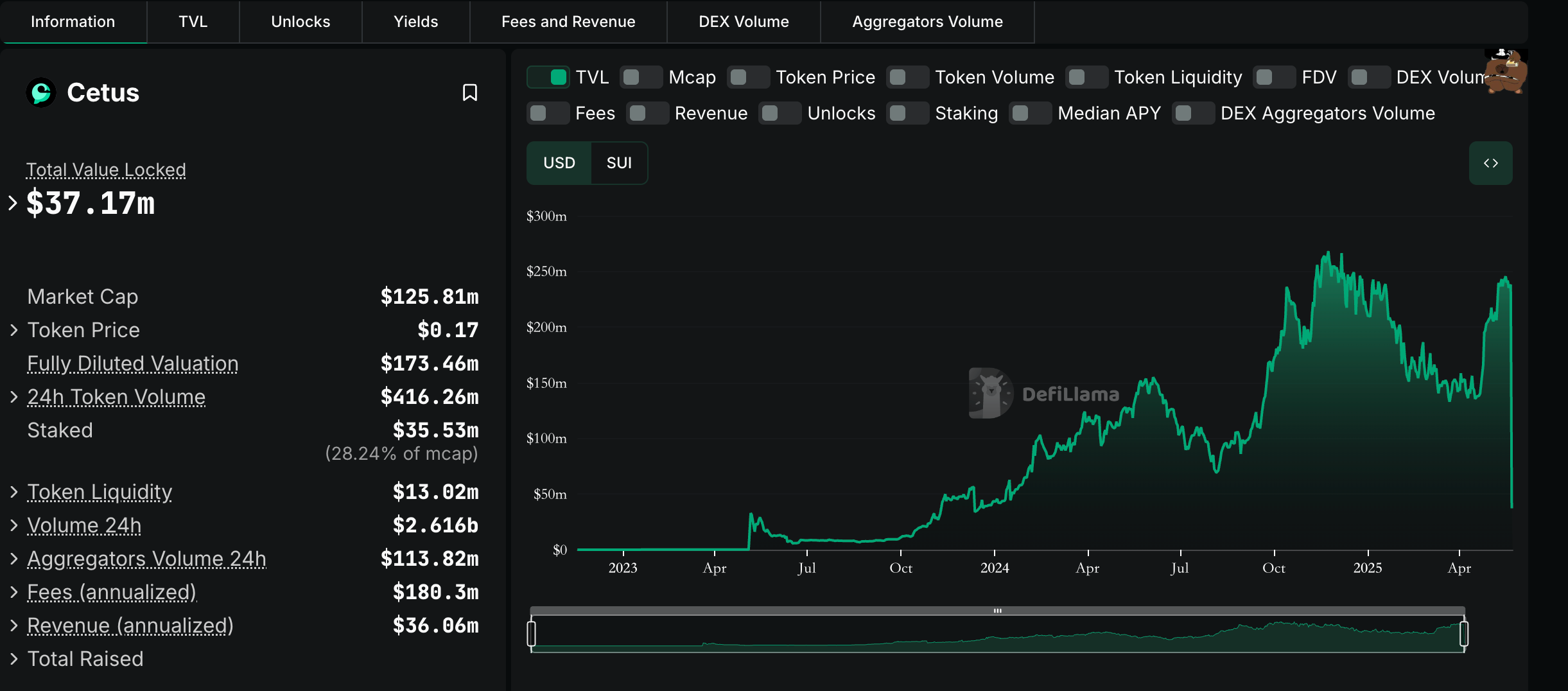Switch to the Unlocks tab
Image resolution: width=1568 pixels, height=691 pixels.
tap(301, 22)
